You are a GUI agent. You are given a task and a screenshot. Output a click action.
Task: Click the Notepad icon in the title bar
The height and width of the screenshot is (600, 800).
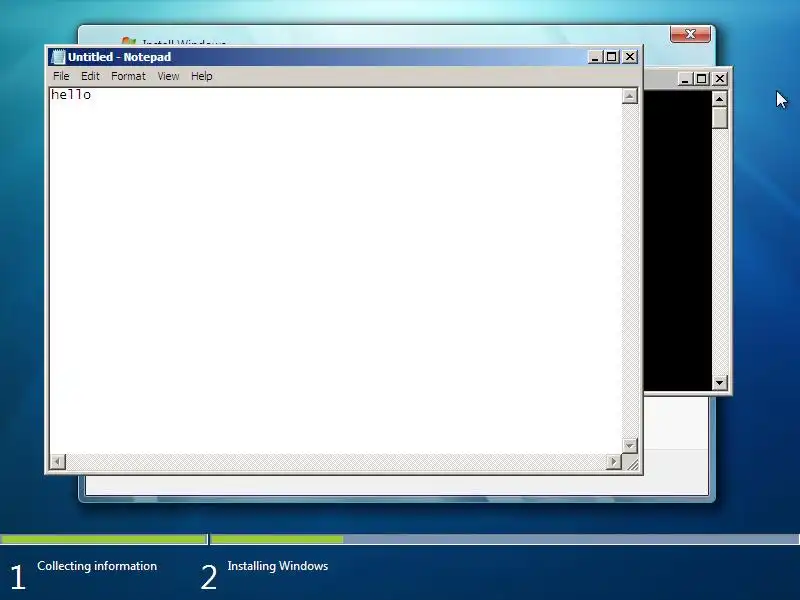click(x=59, y=57)
